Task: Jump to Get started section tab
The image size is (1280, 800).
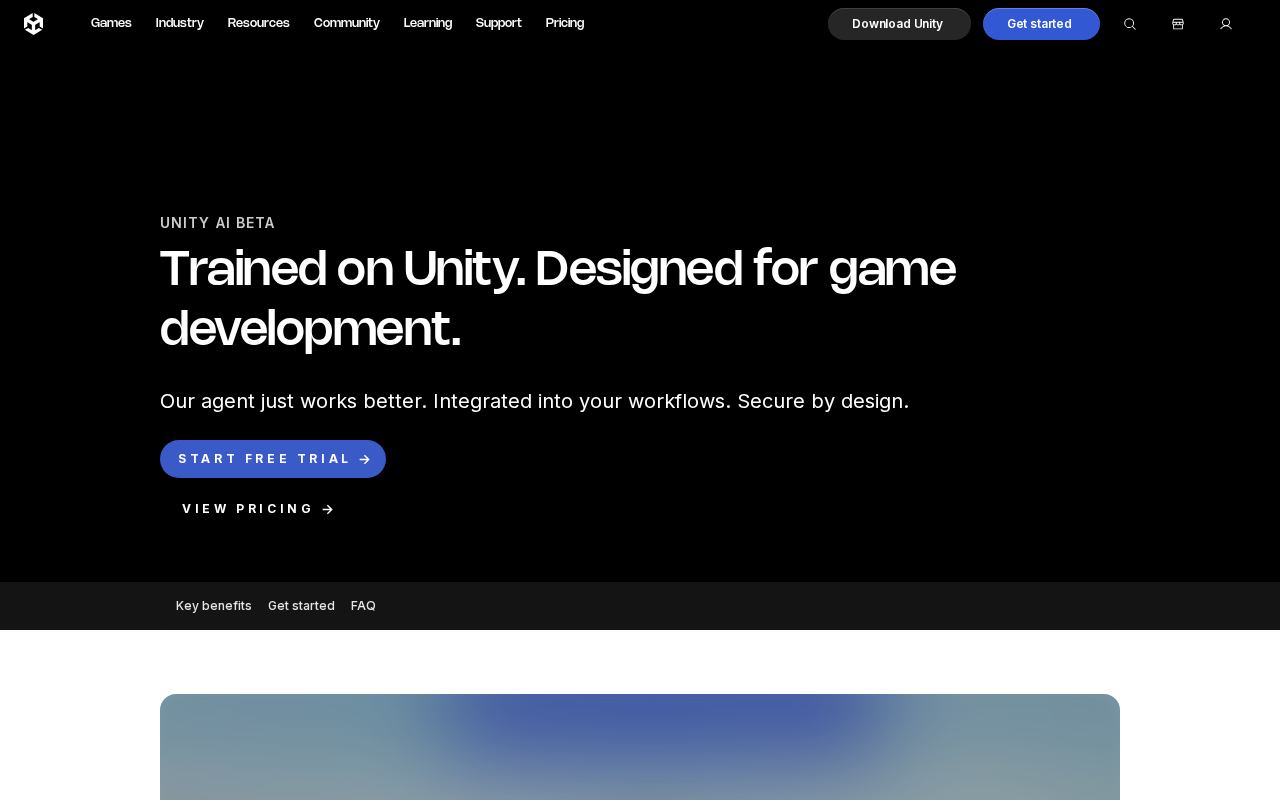Action: coord(301,606)
